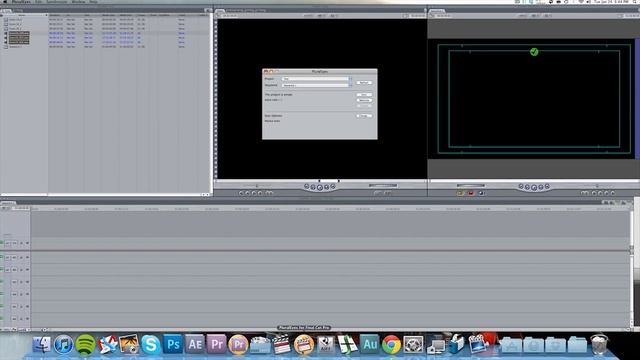
Task: Click Match Frame button in the Canvas
Action: (x=612, y=193)
